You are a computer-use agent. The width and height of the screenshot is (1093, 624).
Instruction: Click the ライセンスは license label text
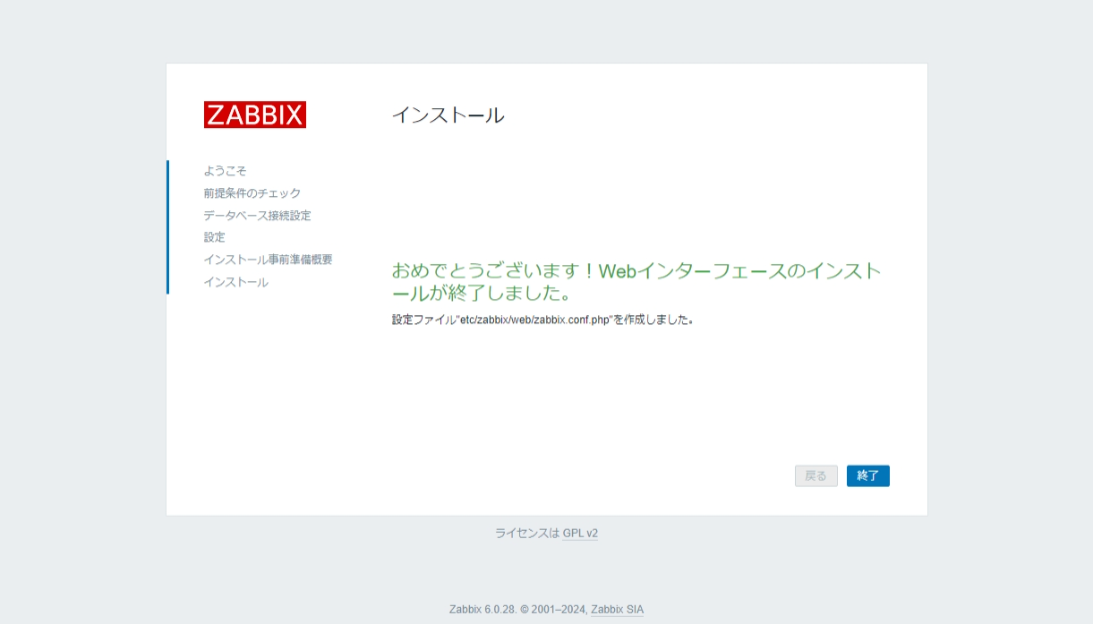(x=527, y=533)
